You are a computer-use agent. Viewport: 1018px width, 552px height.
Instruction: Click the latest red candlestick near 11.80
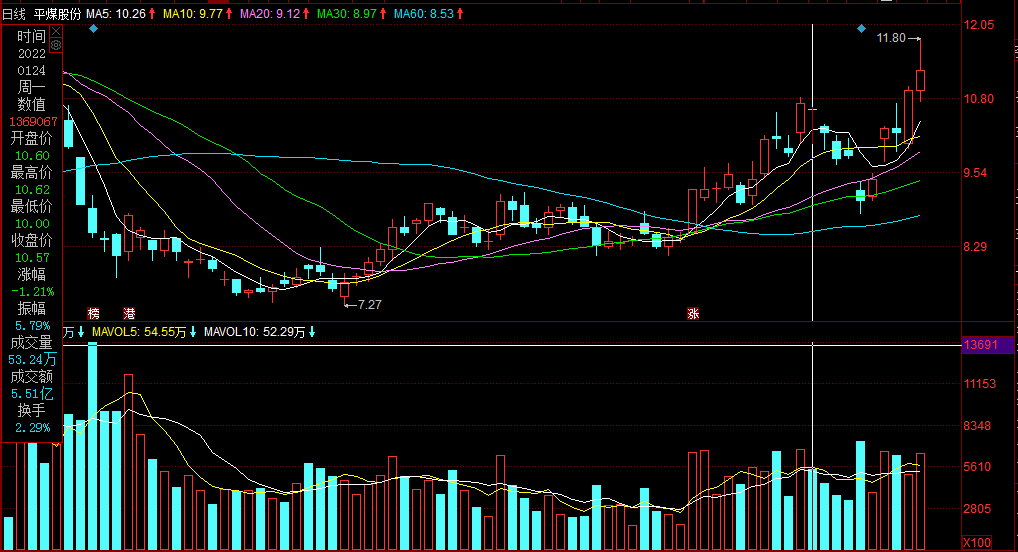[920, 80]
